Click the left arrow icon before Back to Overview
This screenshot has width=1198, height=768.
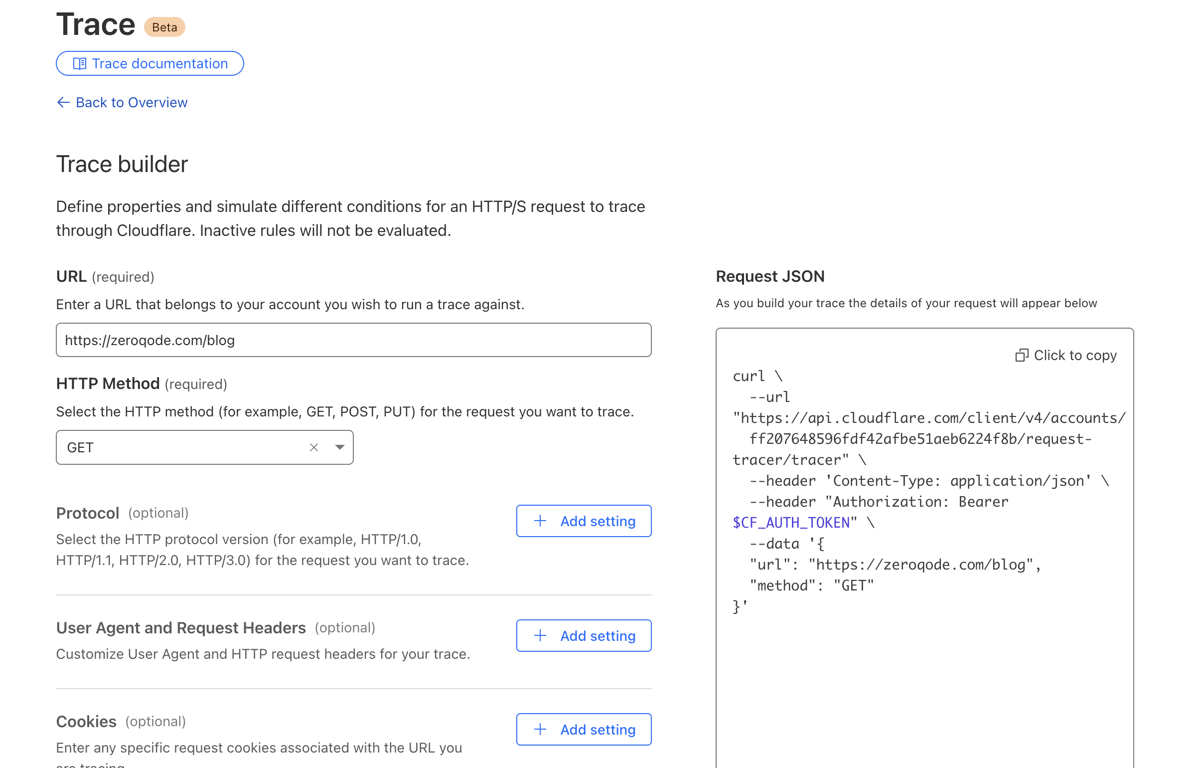coord(63,103)
